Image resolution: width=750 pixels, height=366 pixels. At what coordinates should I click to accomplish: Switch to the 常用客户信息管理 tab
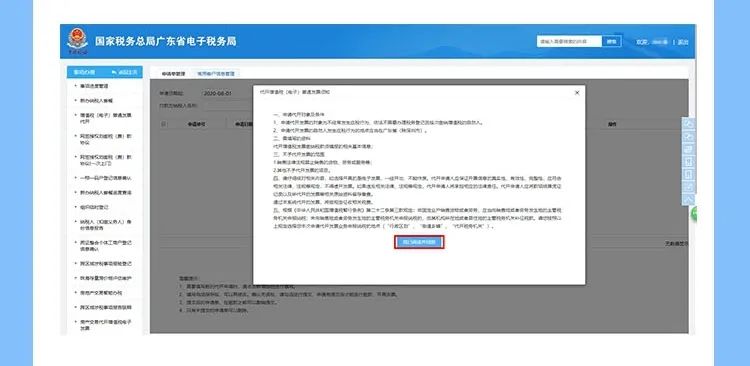pos(216,74)
